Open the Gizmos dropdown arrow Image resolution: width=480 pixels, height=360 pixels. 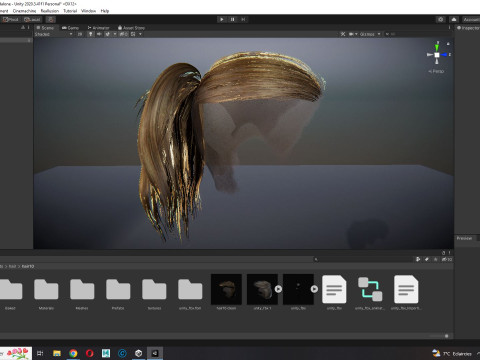pos(379,34)
